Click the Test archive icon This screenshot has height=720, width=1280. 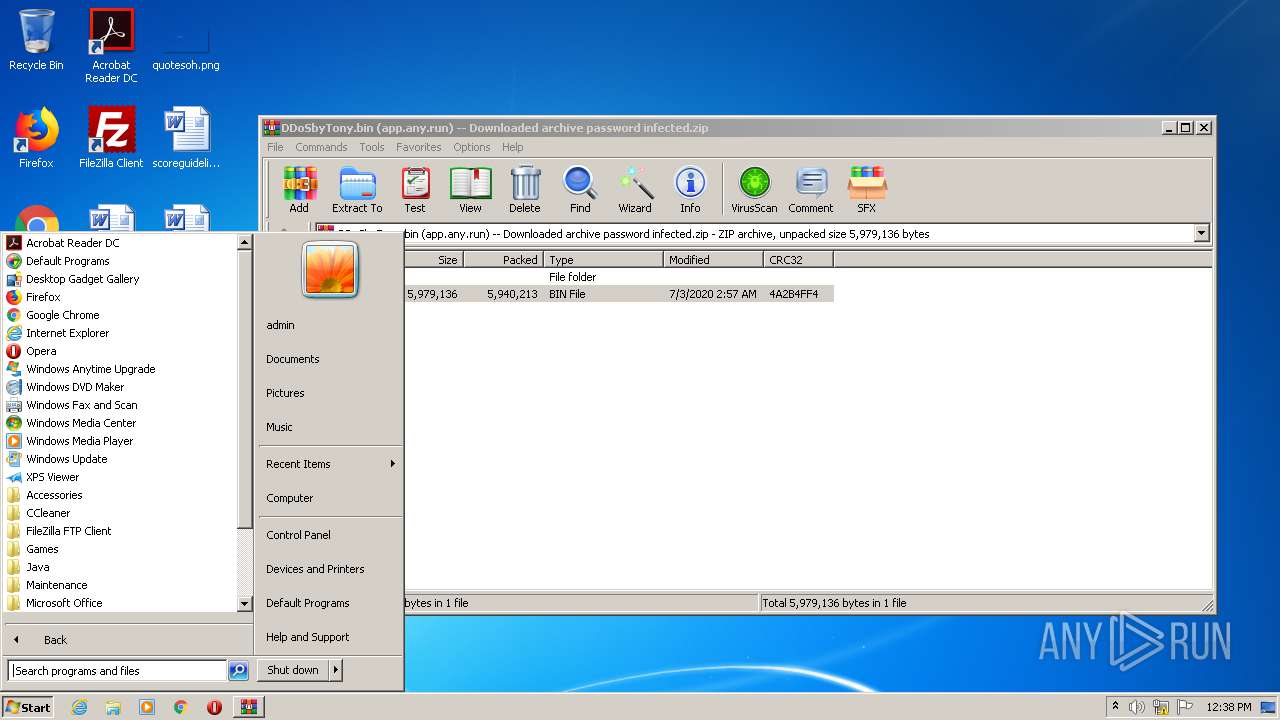(x=415, y=190)
